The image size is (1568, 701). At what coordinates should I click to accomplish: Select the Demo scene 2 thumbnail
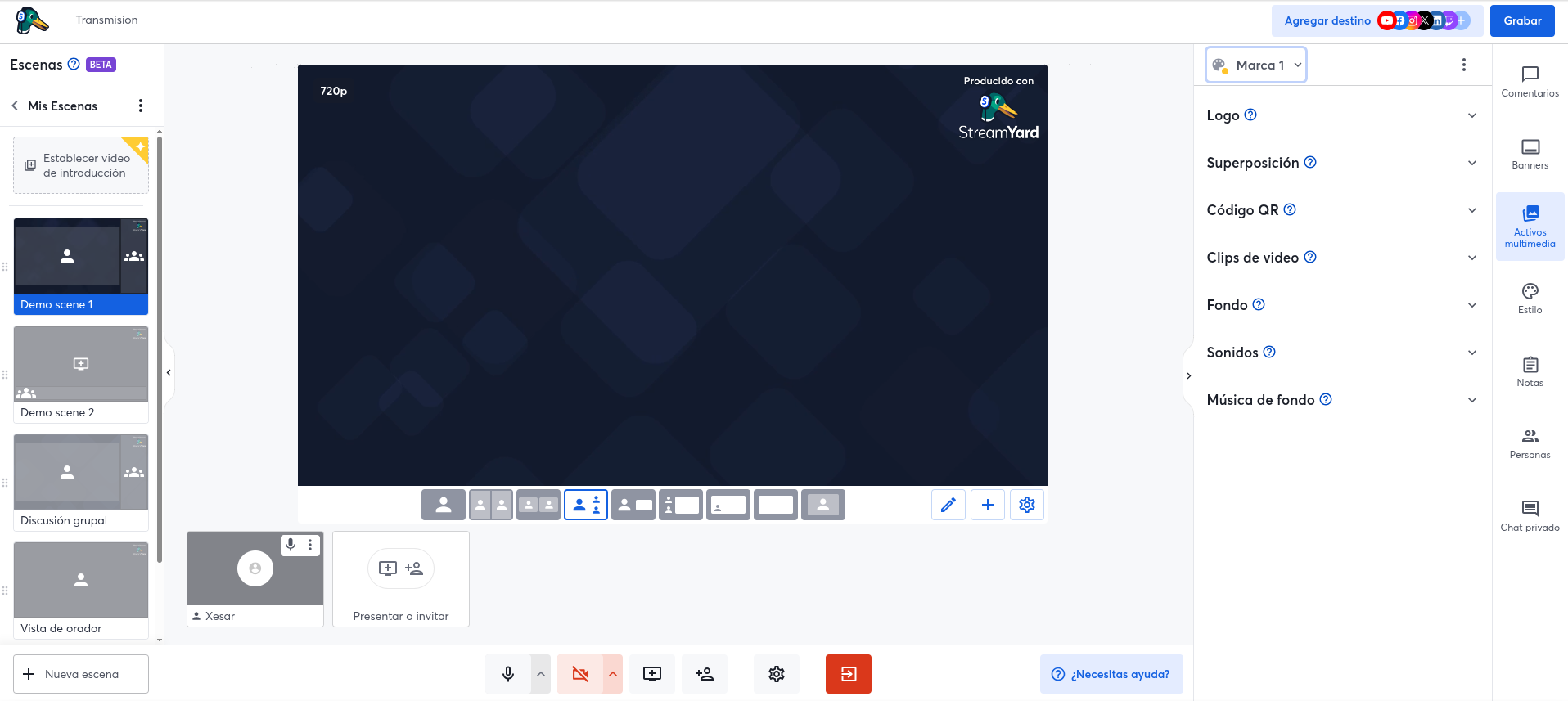coord(81,365)
